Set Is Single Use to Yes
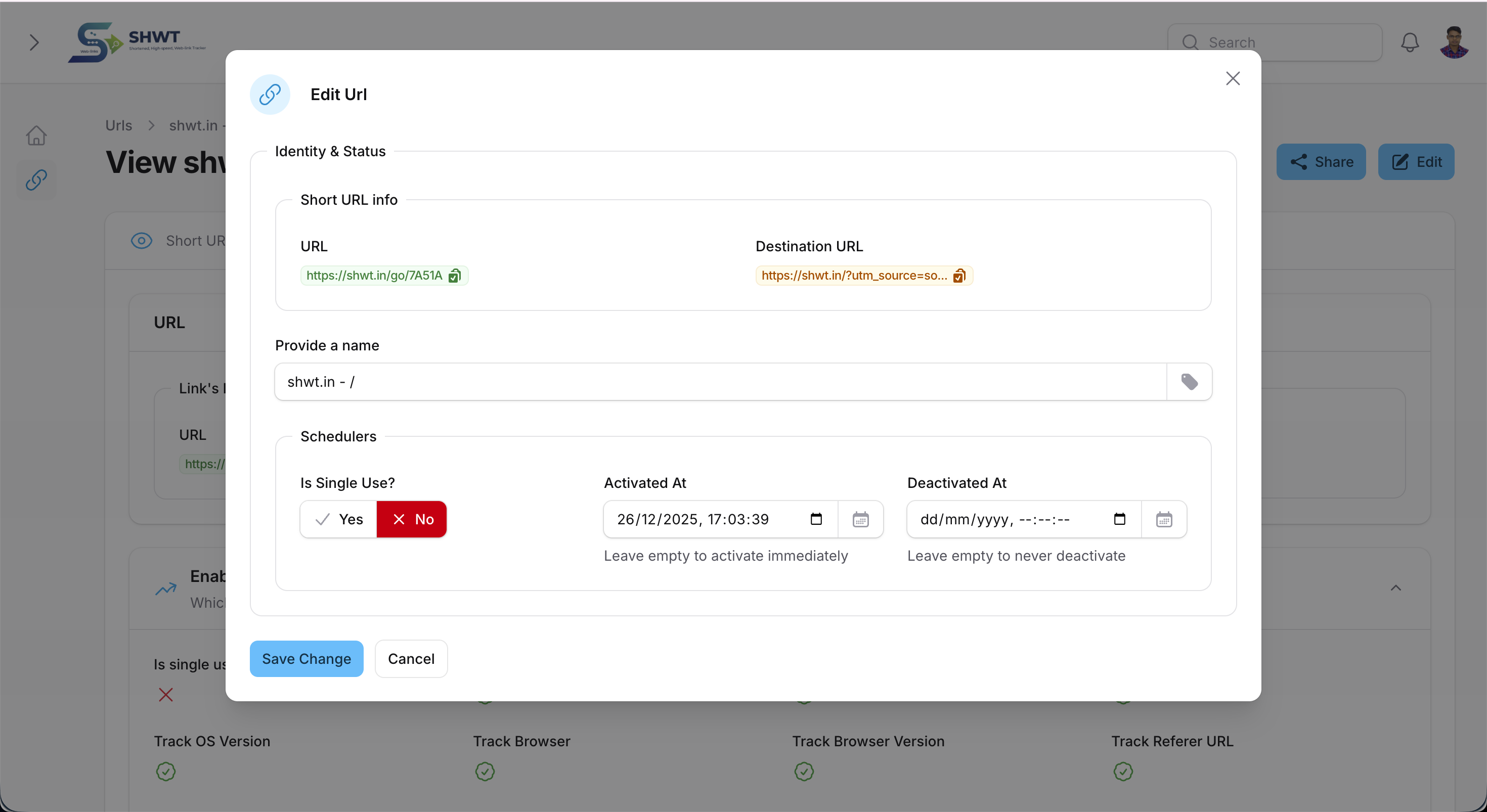 pyautogui.click(x=339, y=519)
